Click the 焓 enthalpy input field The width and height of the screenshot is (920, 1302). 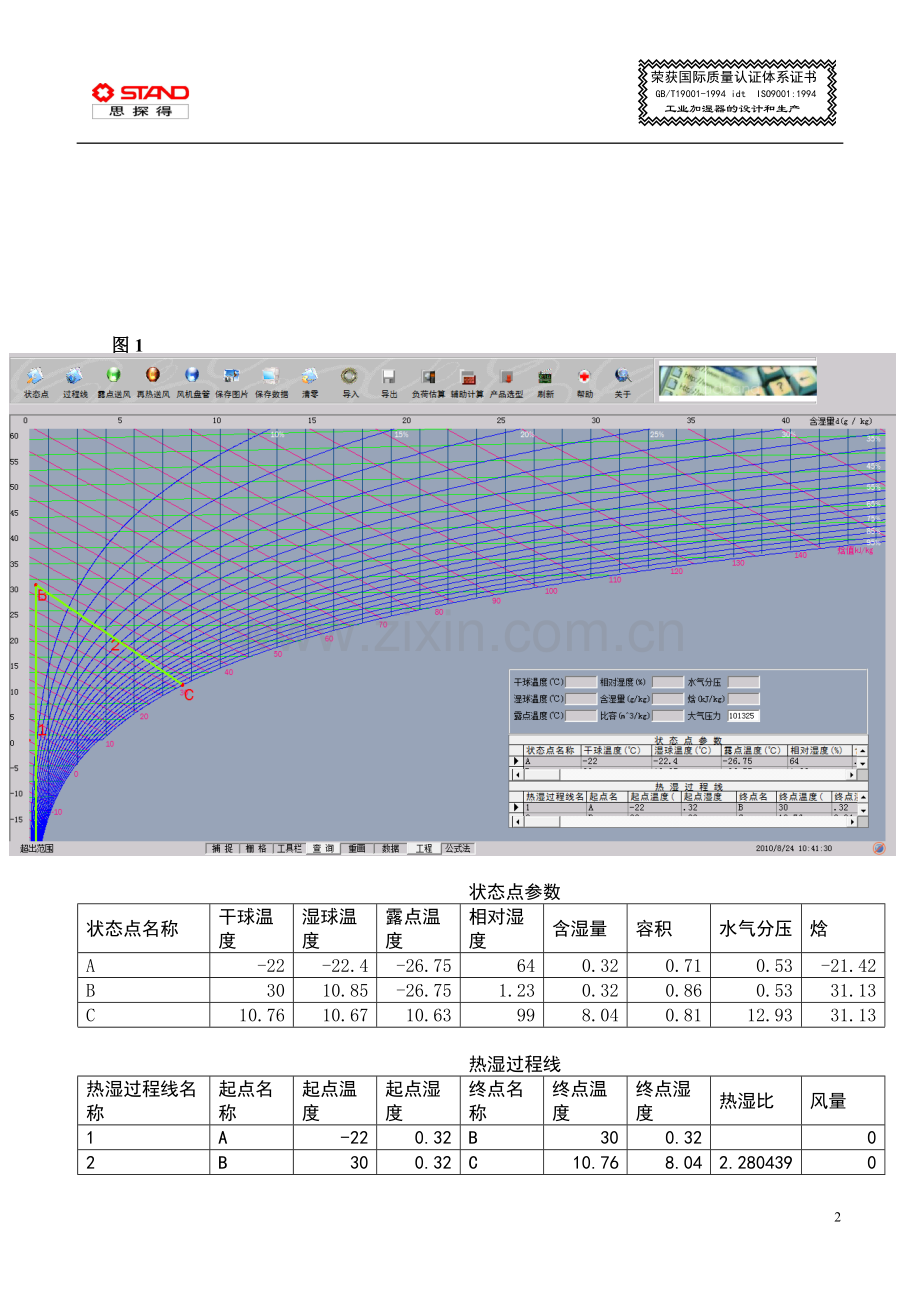744,699
